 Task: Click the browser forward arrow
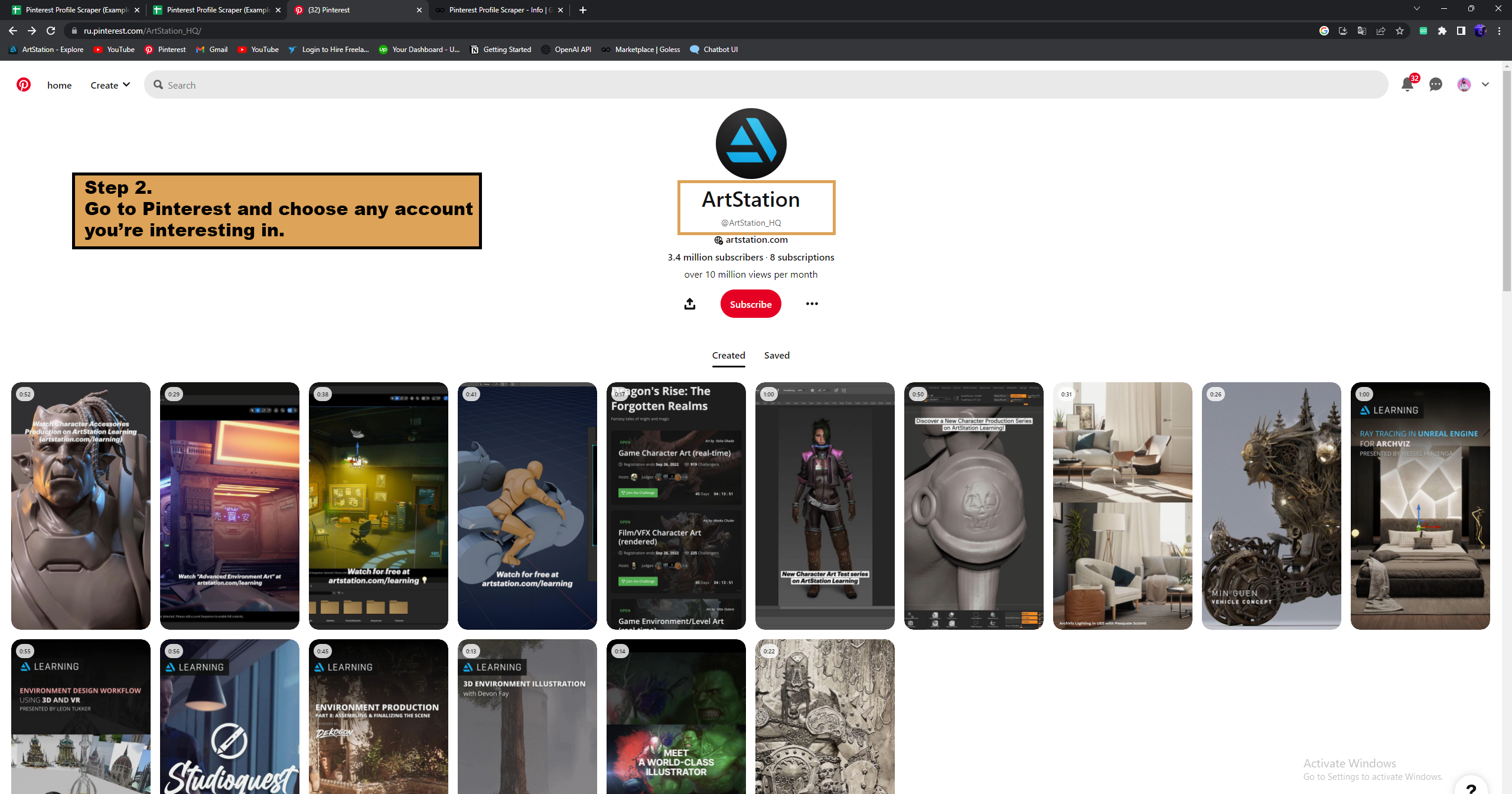[32, 31]
